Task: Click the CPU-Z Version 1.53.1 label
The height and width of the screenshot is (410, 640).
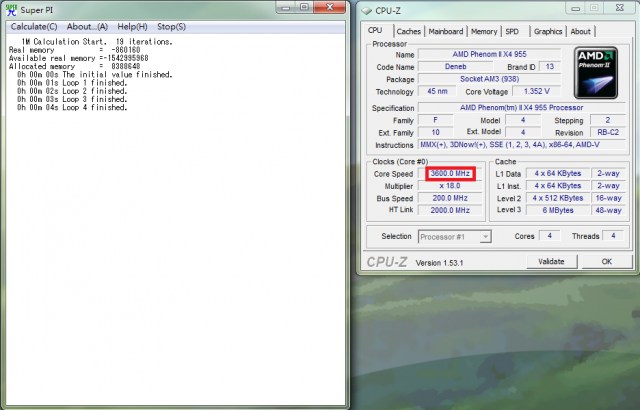Action: coord(439,263)
